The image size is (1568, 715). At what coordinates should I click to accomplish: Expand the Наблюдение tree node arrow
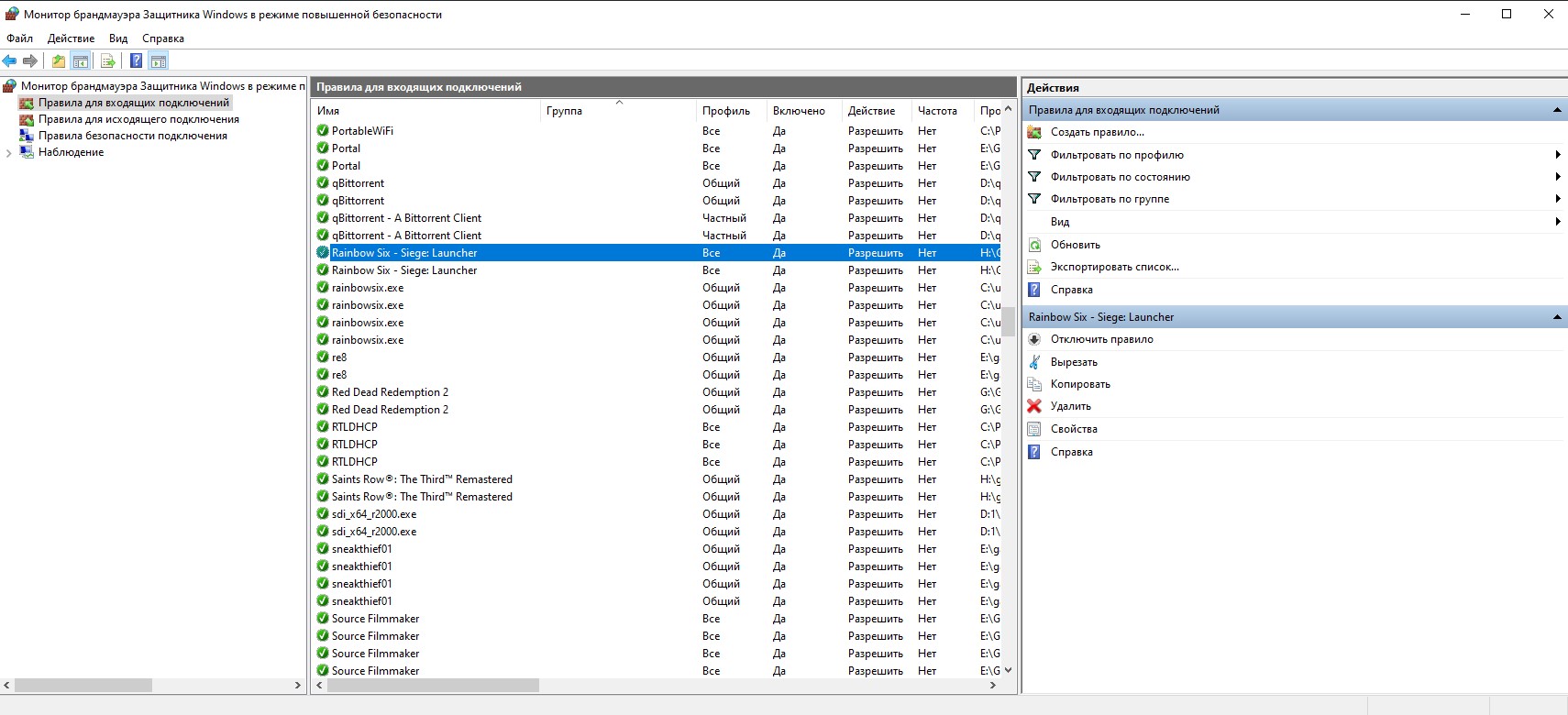[9, 153]
